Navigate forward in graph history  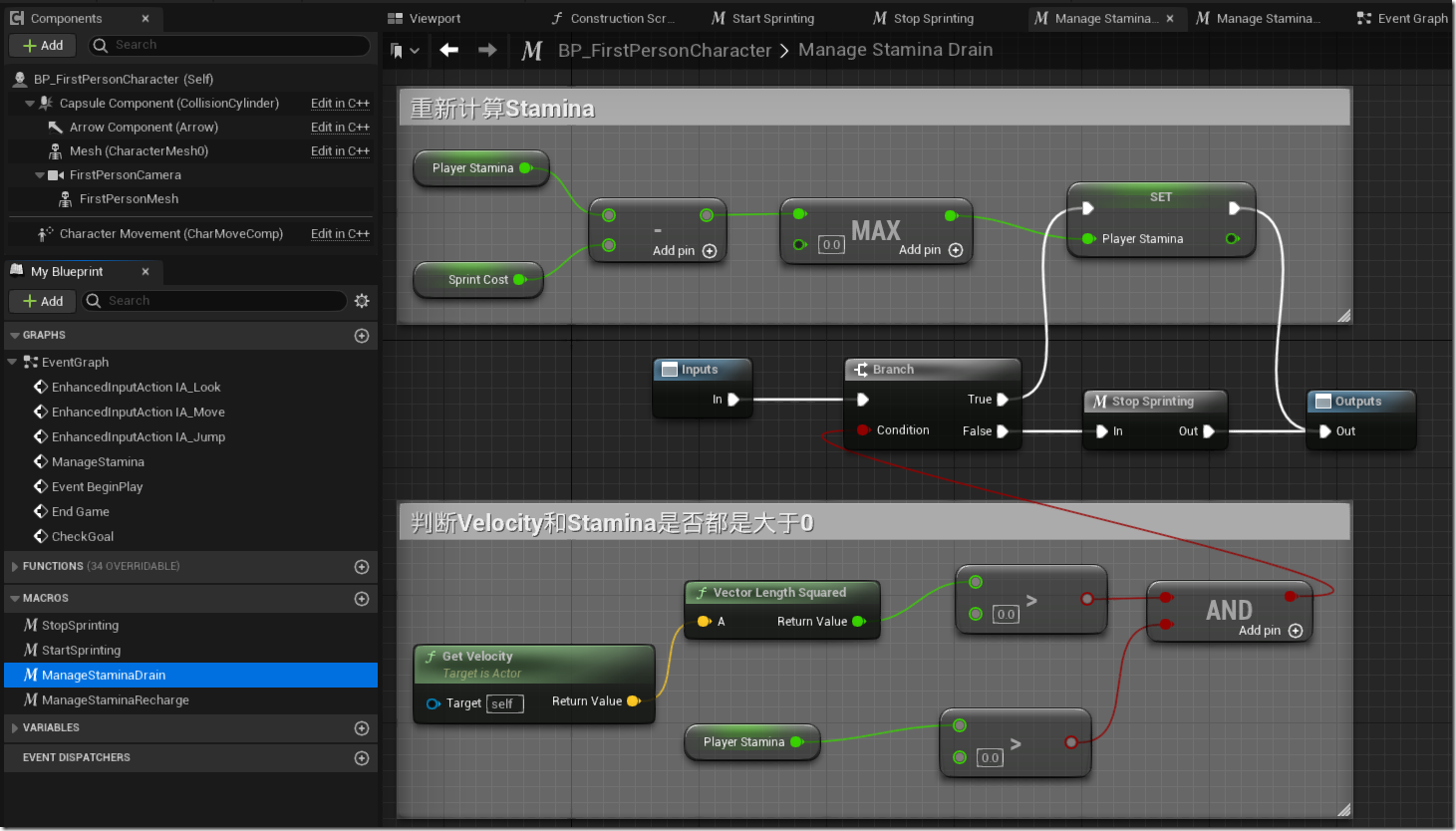[x=487, y=50]
